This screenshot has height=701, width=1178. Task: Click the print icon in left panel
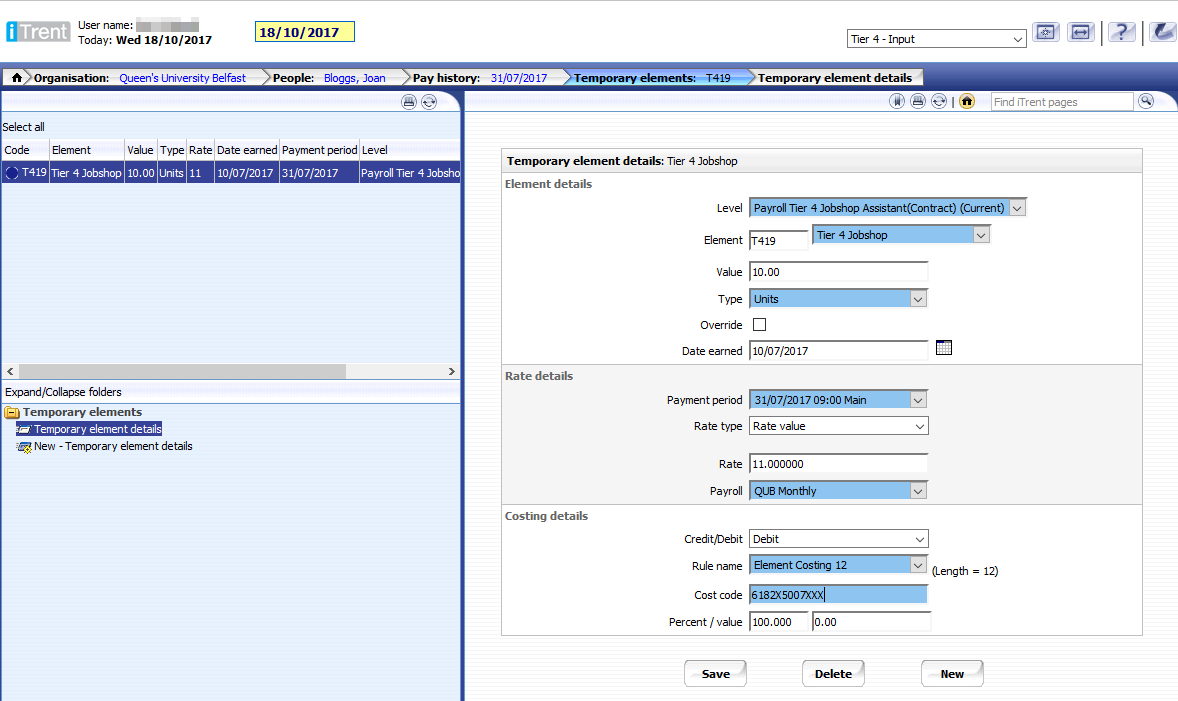(x=408, y=101)
